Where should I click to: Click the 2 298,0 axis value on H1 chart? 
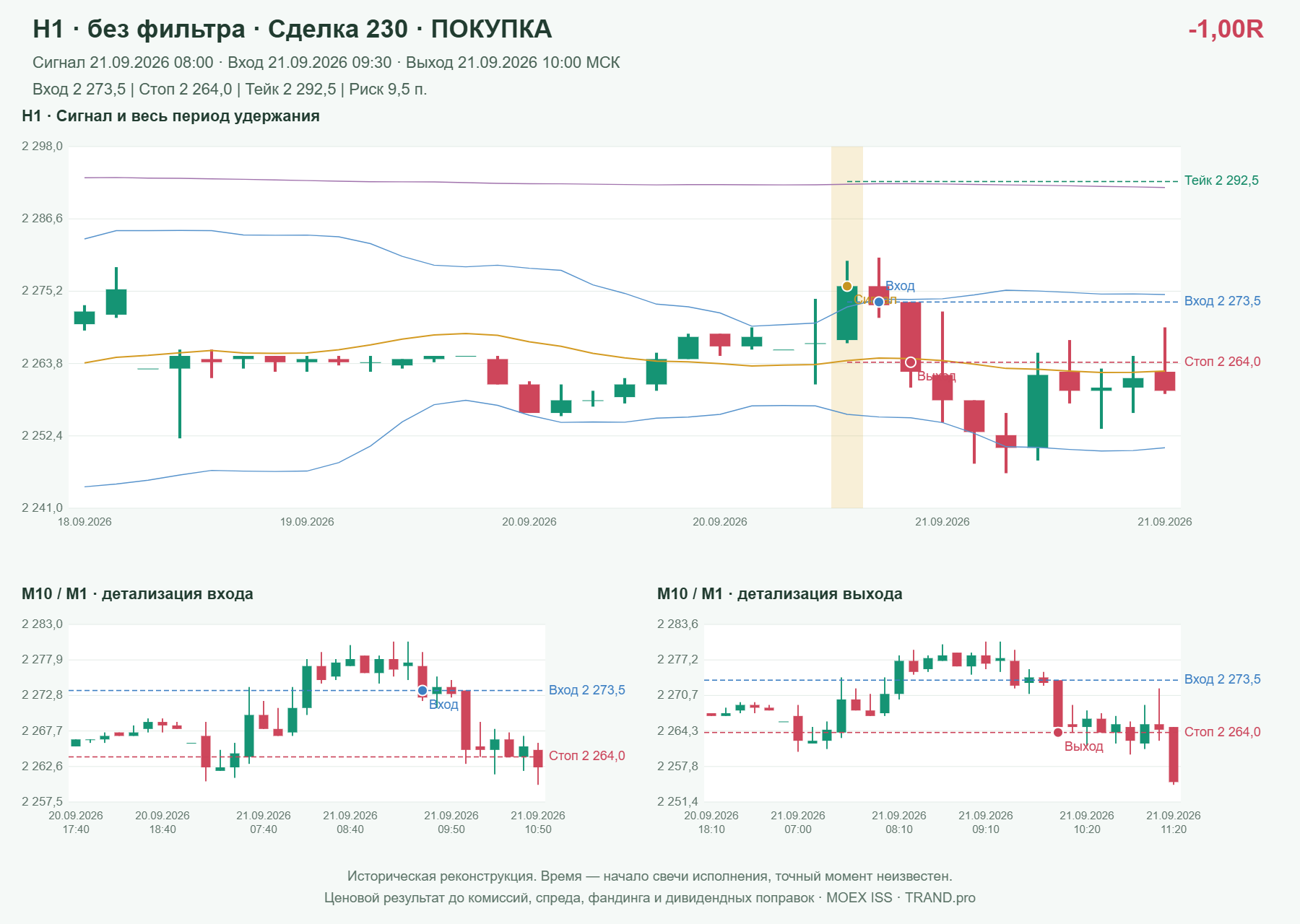(43, 147)
